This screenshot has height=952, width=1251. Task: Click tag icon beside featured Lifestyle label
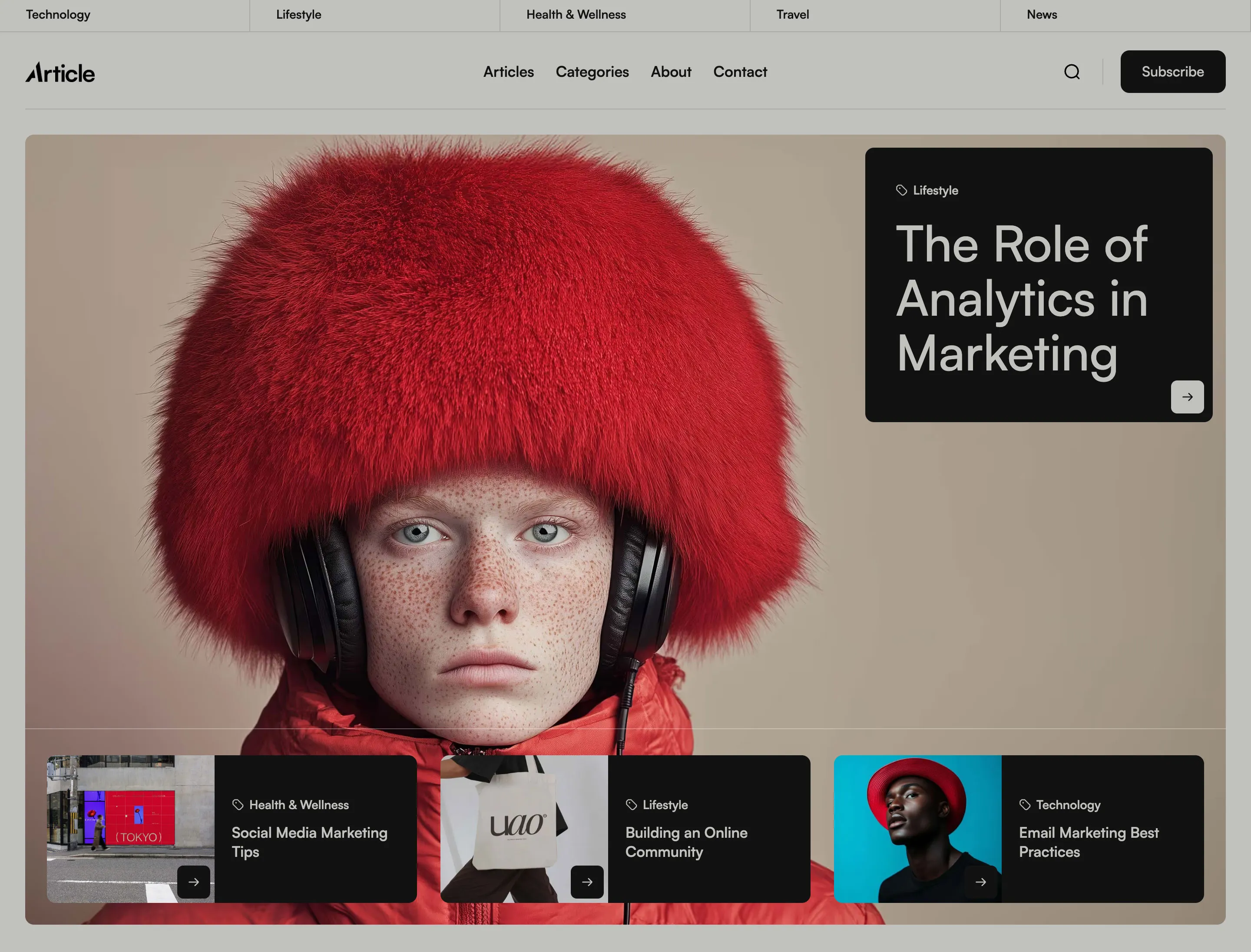point(901,190)
